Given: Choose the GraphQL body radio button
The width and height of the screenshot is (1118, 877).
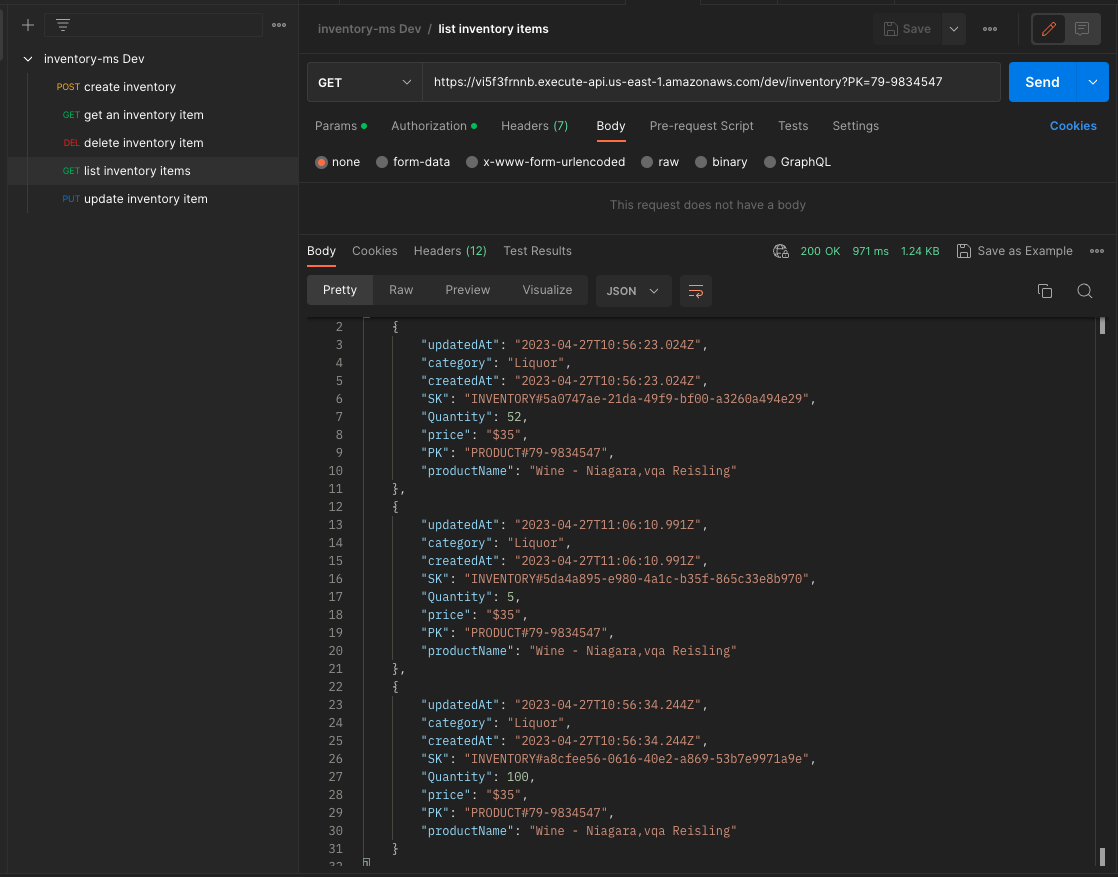Looking at the screenshot, I should (769, 162).
